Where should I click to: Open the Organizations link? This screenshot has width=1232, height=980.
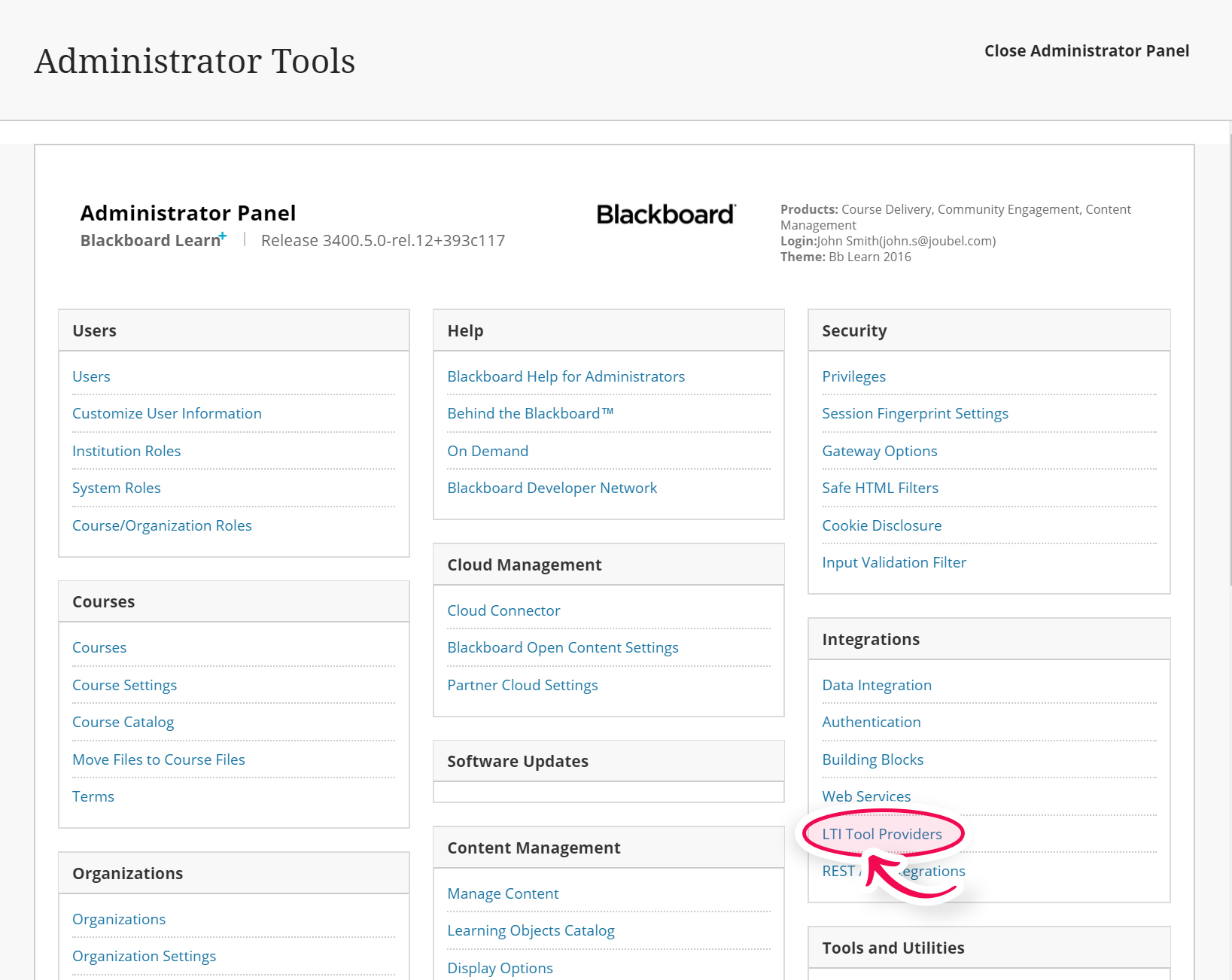click(119, 919)
